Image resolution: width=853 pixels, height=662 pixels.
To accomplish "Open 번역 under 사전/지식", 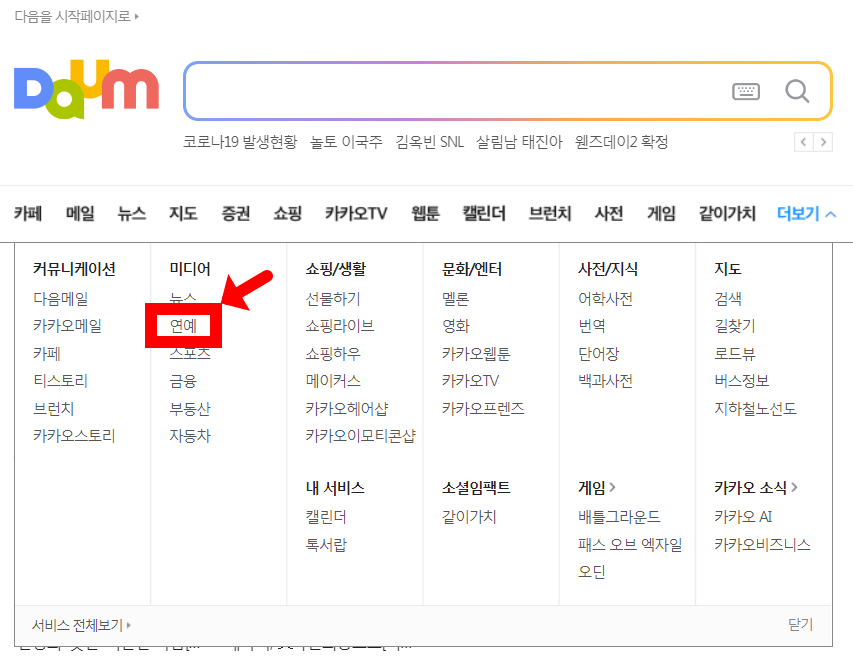I will [592, 326].
